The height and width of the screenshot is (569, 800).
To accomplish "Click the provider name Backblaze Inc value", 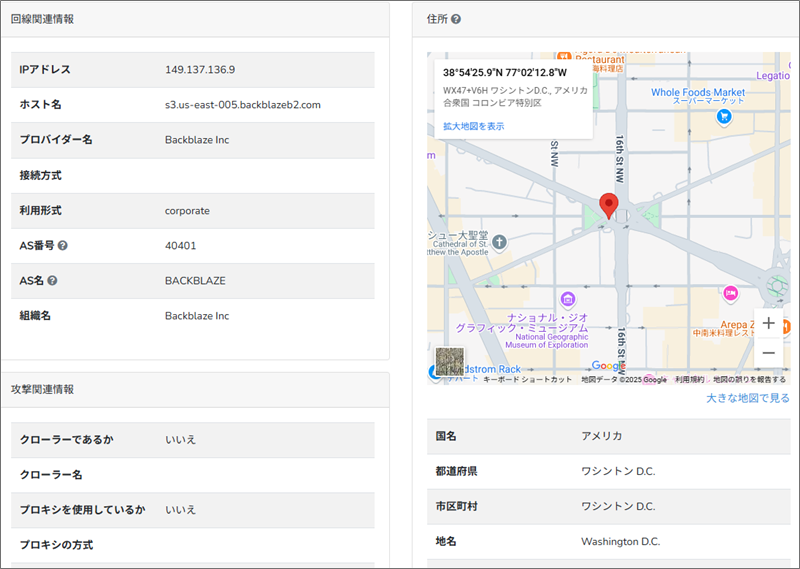I will (x=197, y=140).
